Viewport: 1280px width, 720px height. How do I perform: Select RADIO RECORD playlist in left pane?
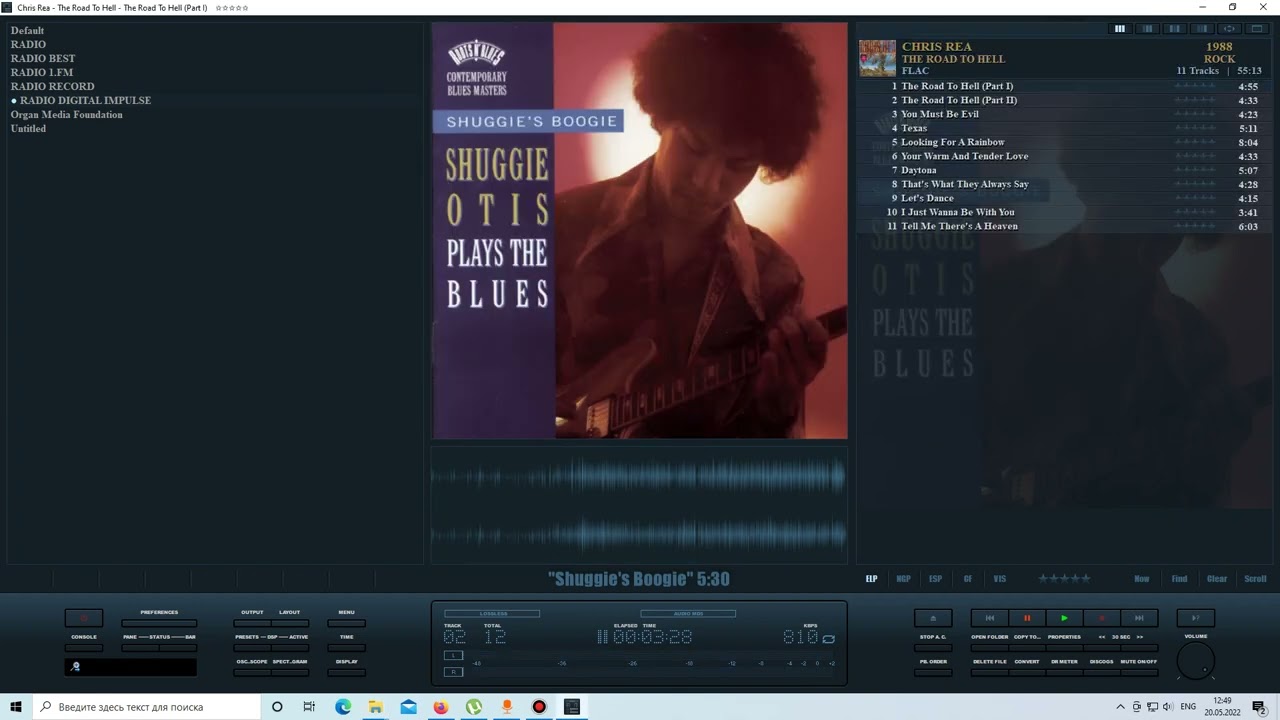pos(53,86)
